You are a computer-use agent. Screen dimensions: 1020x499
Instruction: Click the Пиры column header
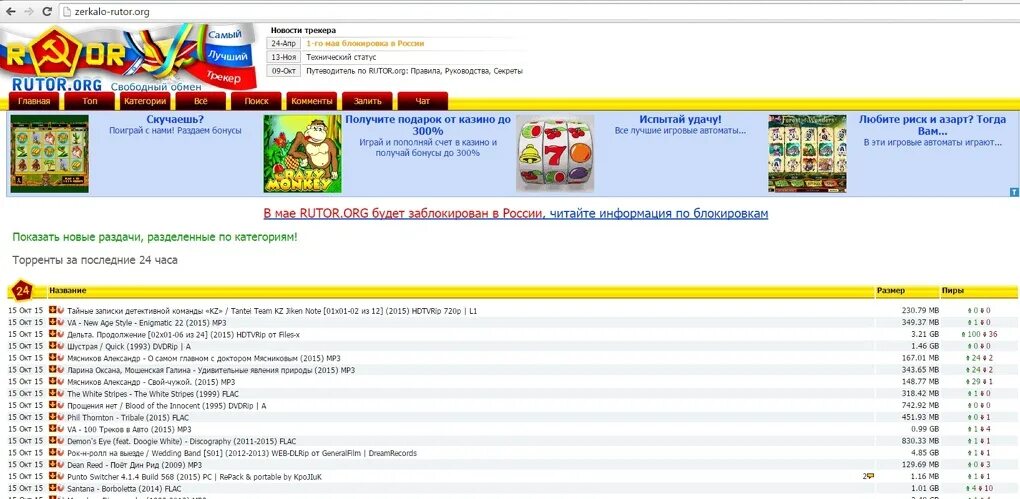point(952,290)
